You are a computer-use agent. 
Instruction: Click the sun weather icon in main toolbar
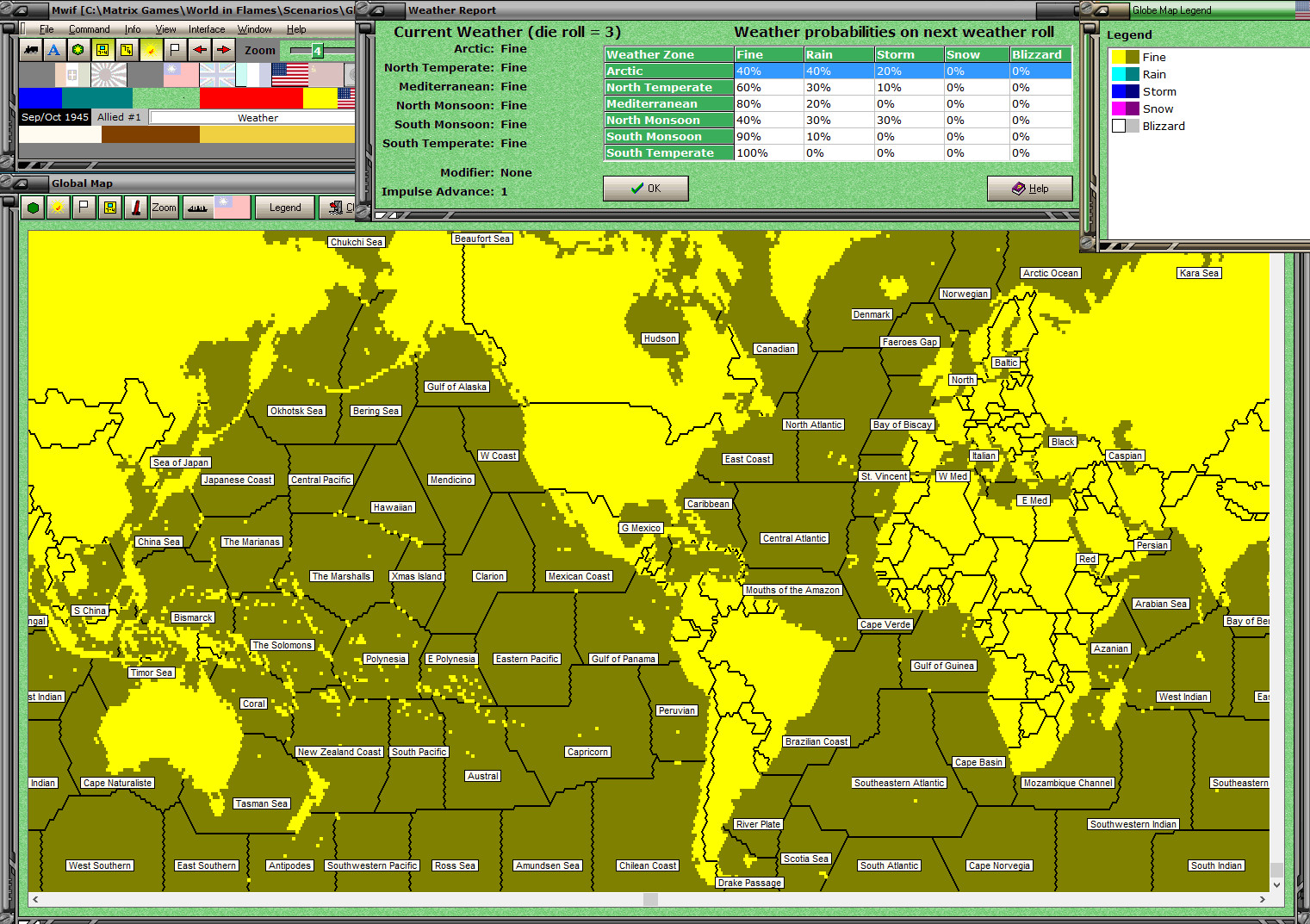click(x=151, y=50)
